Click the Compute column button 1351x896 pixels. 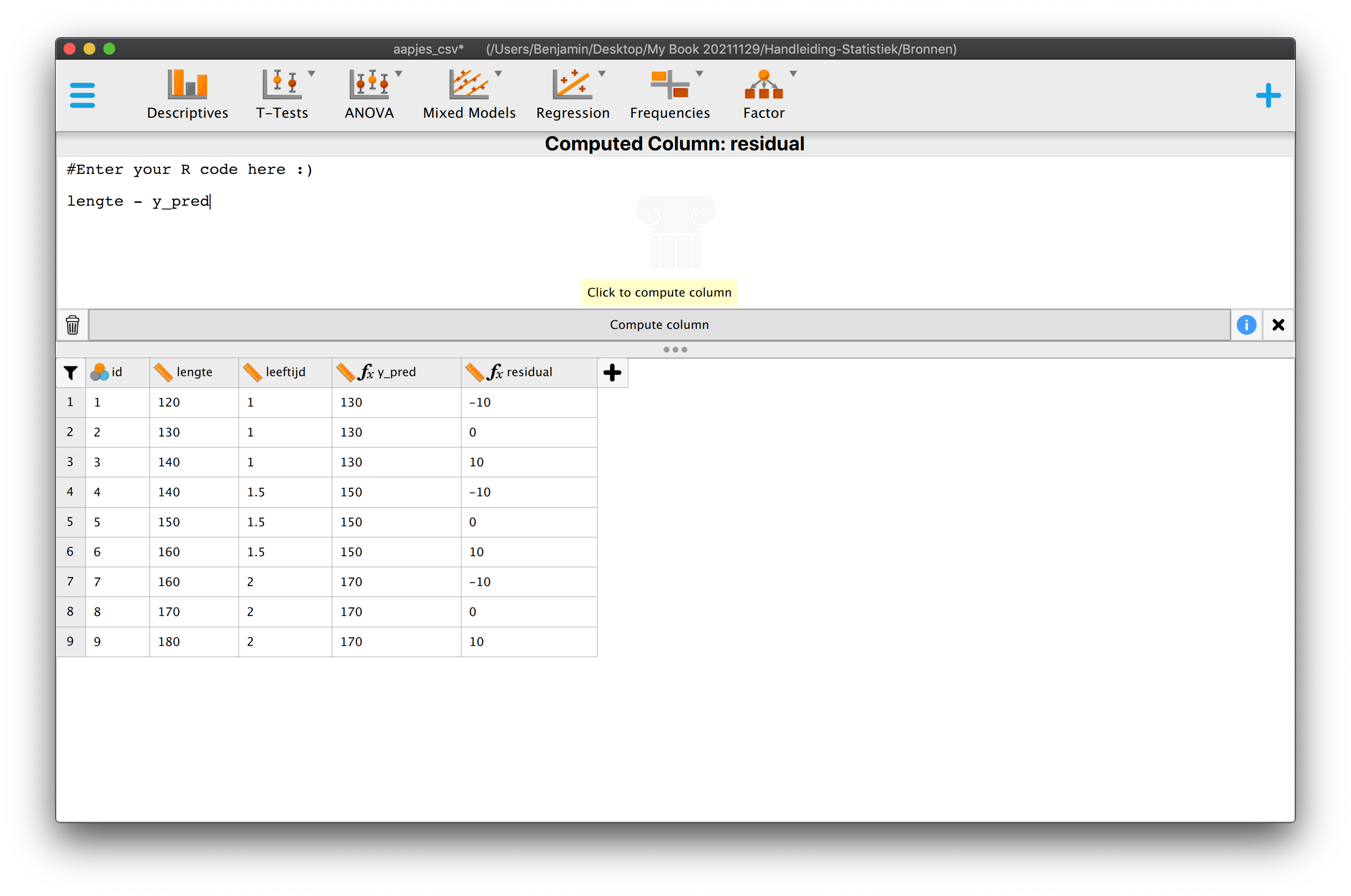tap(659, 324)
